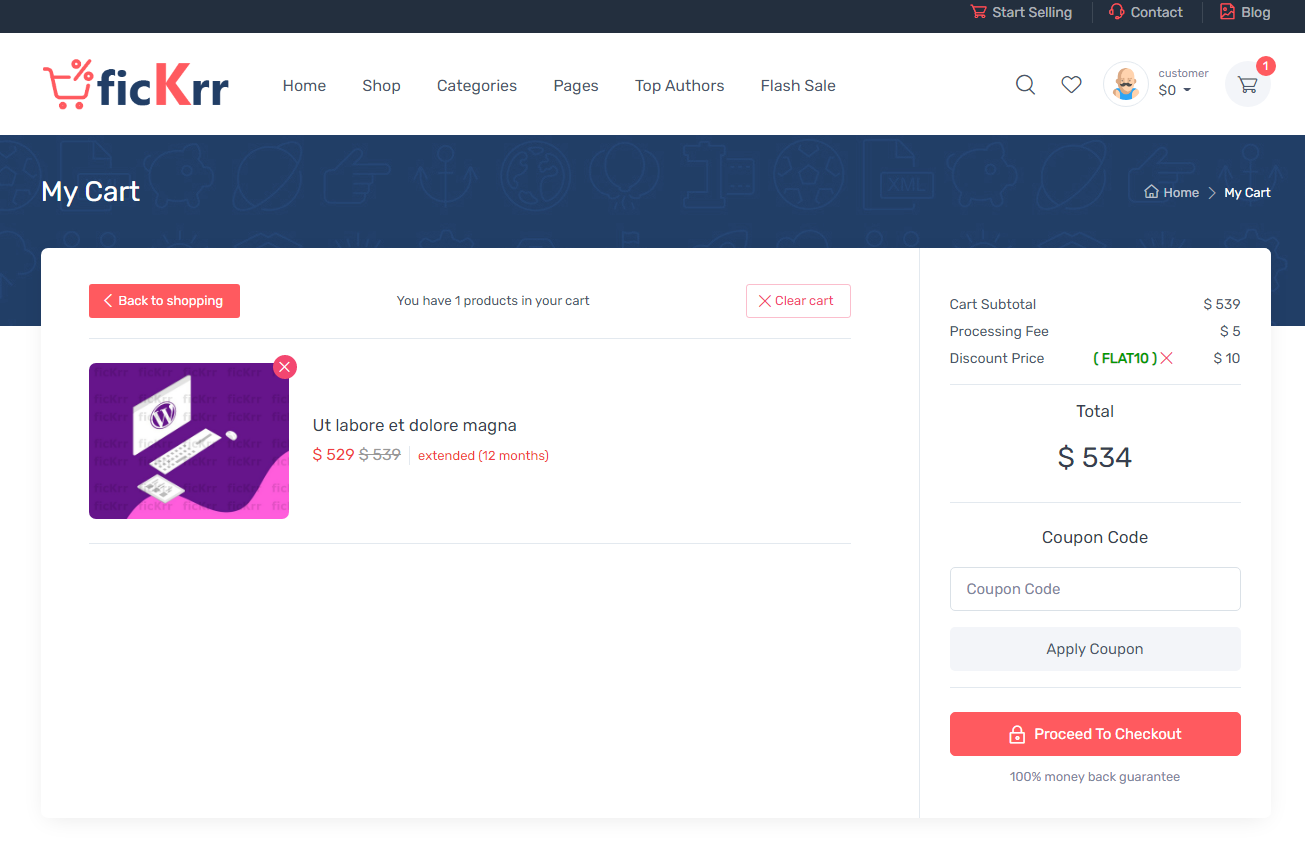
Task: Open the Top Authors menu item
Action: 679,86
